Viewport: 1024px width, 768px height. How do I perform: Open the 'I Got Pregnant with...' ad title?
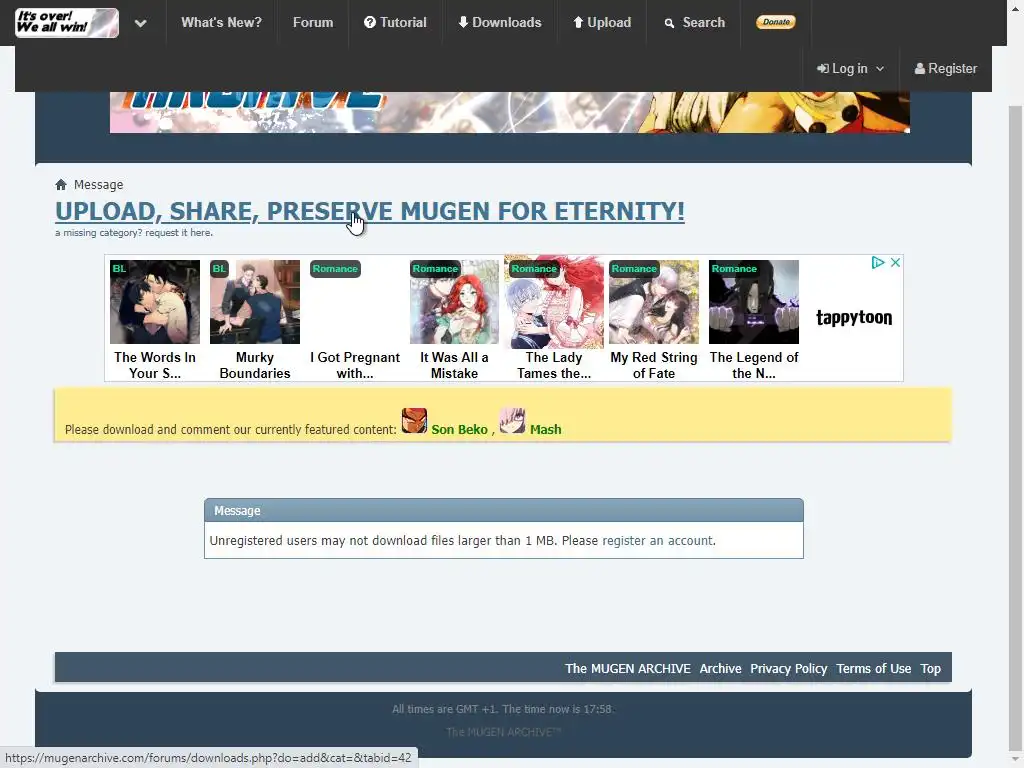pyautogui.click(x=355, y=365)
